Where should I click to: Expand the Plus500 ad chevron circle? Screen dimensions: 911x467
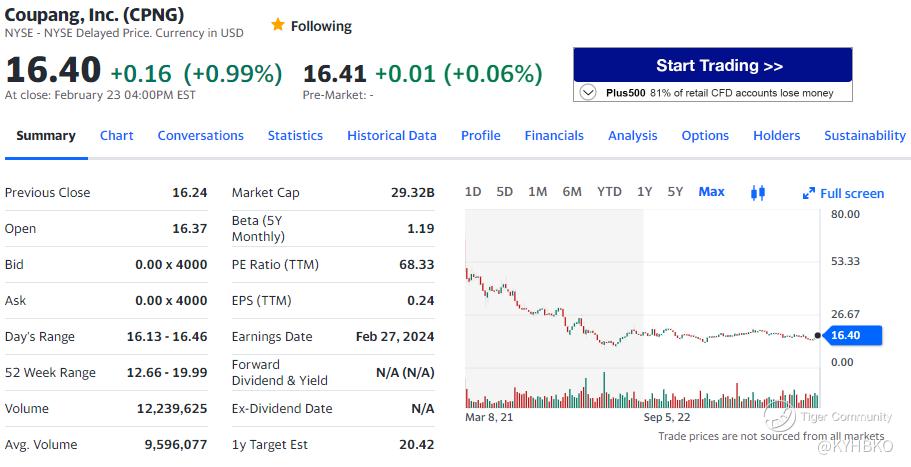(588, 92)
